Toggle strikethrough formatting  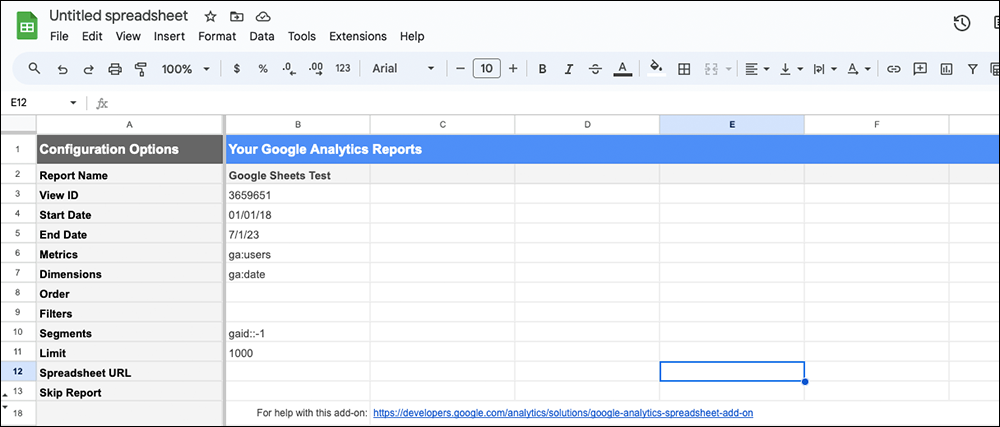[x=595, y=69]
